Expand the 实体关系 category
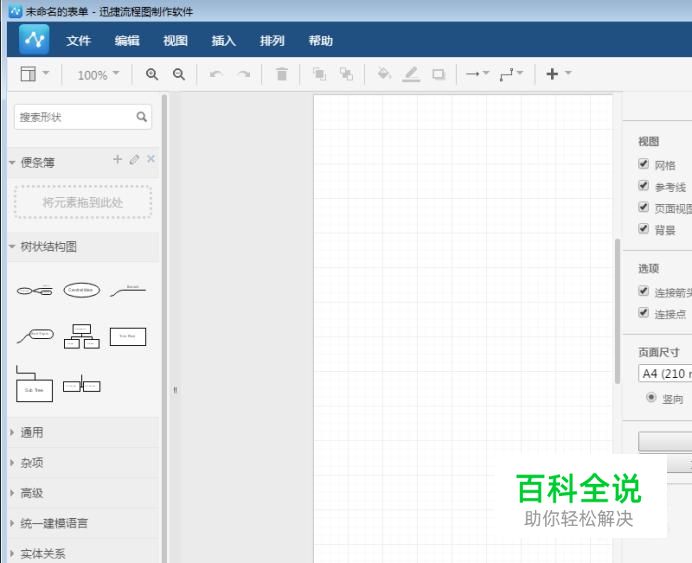 83,553
